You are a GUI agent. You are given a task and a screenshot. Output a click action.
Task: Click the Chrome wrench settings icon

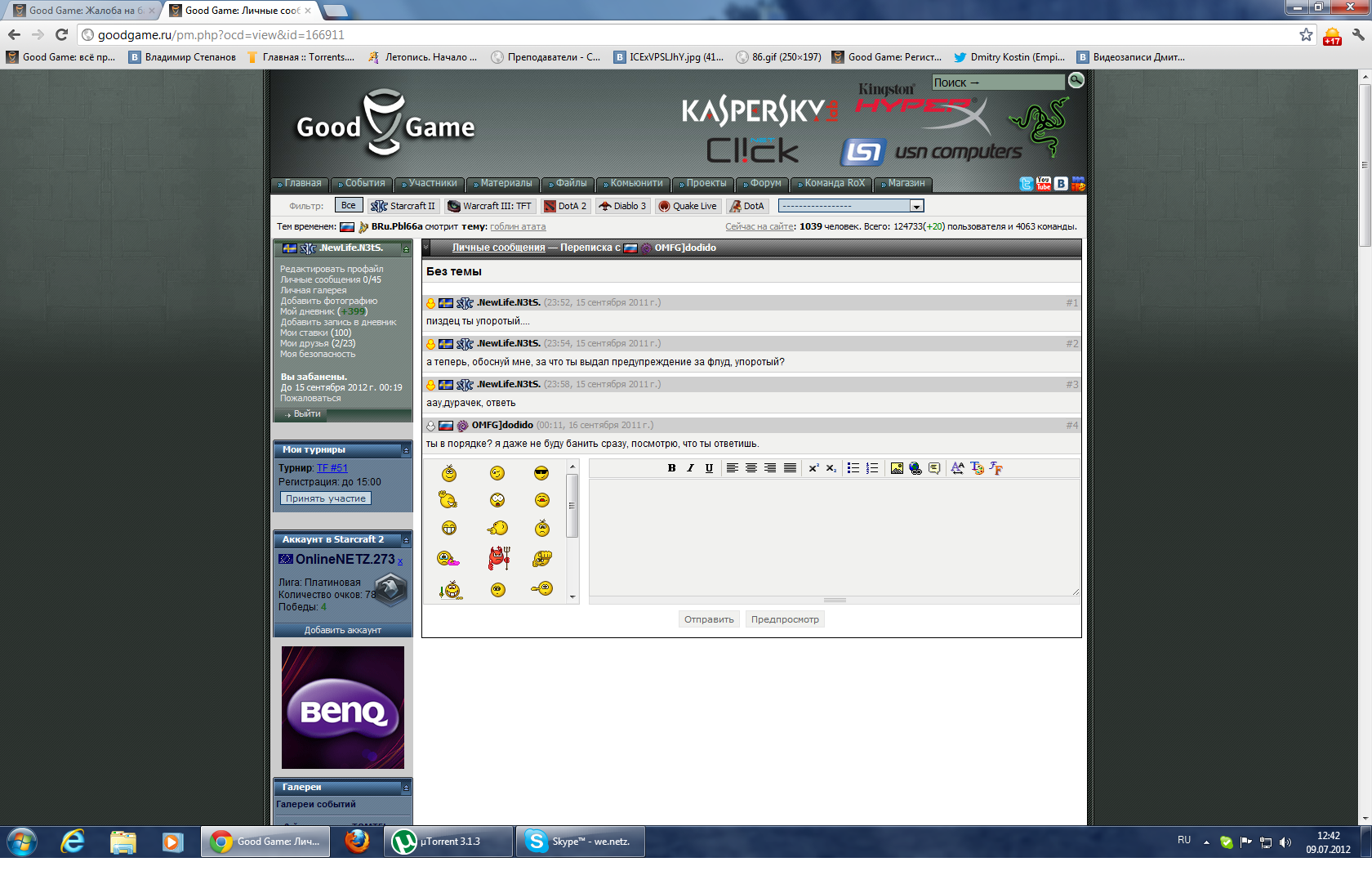pos(1358,35)
